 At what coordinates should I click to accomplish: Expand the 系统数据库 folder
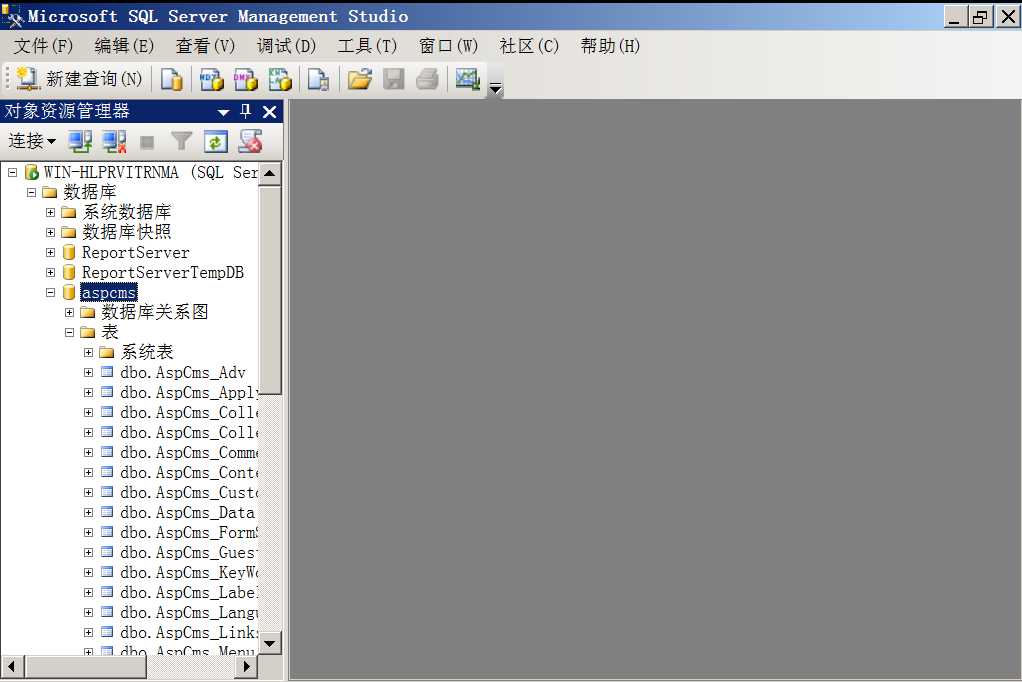[50, 213]
